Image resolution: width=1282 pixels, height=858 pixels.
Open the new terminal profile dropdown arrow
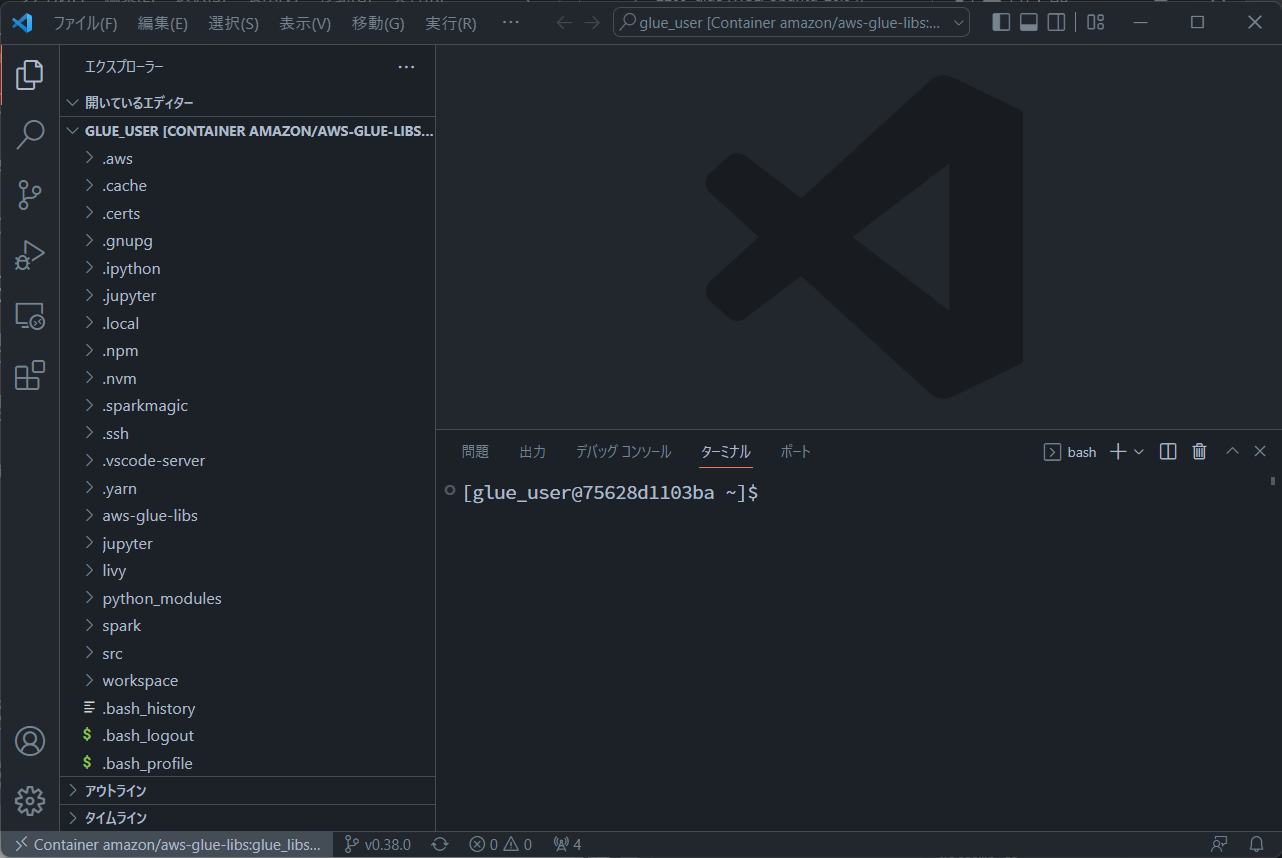[x=1139, y=452]
